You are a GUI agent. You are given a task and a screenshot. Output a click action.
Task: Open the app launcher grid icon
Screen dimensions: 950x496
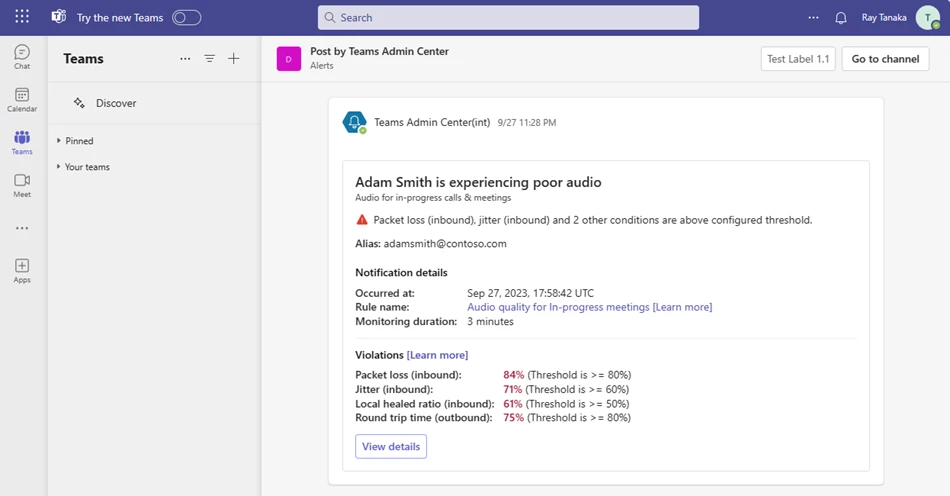point(22,18)
